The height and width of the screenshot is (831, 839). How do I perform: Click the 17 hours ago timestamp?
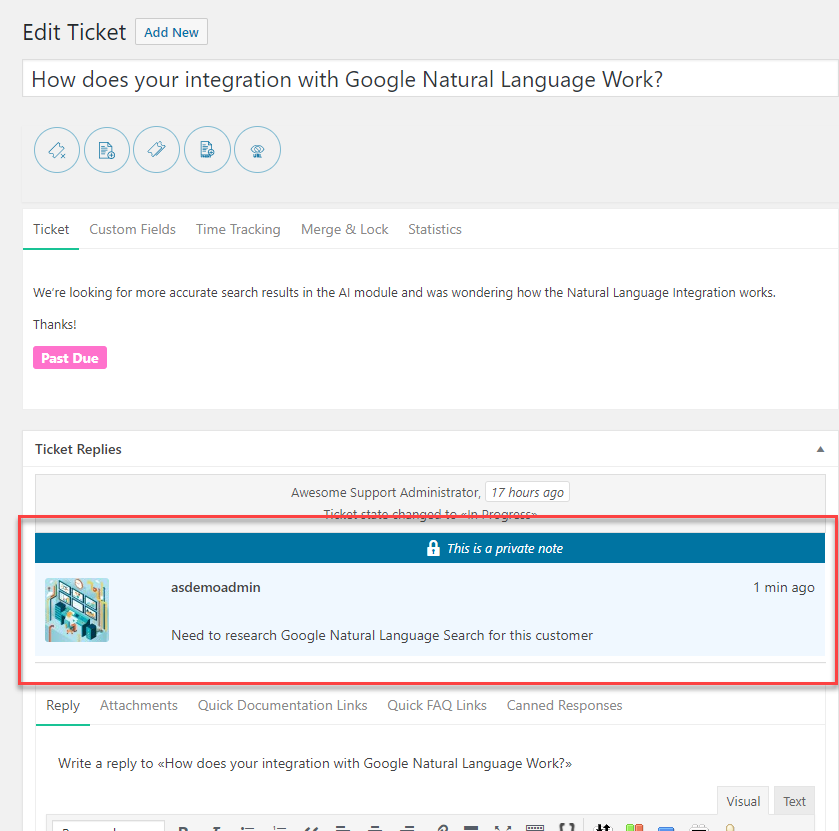pyautogui.click(x=527, y=492)
